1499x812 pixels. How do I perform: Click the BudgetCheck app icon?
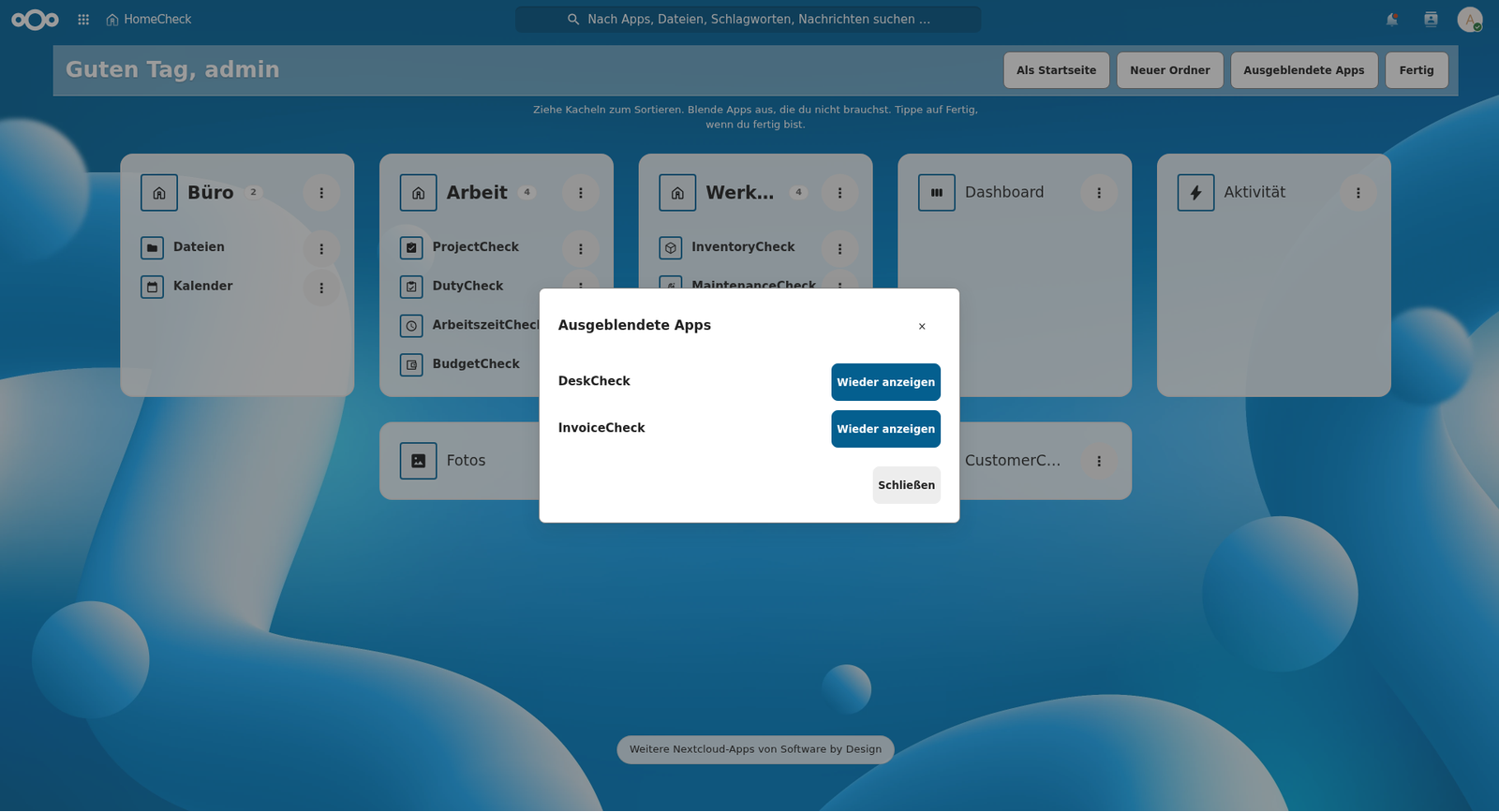pyautogui.click(x=411, y=365)
